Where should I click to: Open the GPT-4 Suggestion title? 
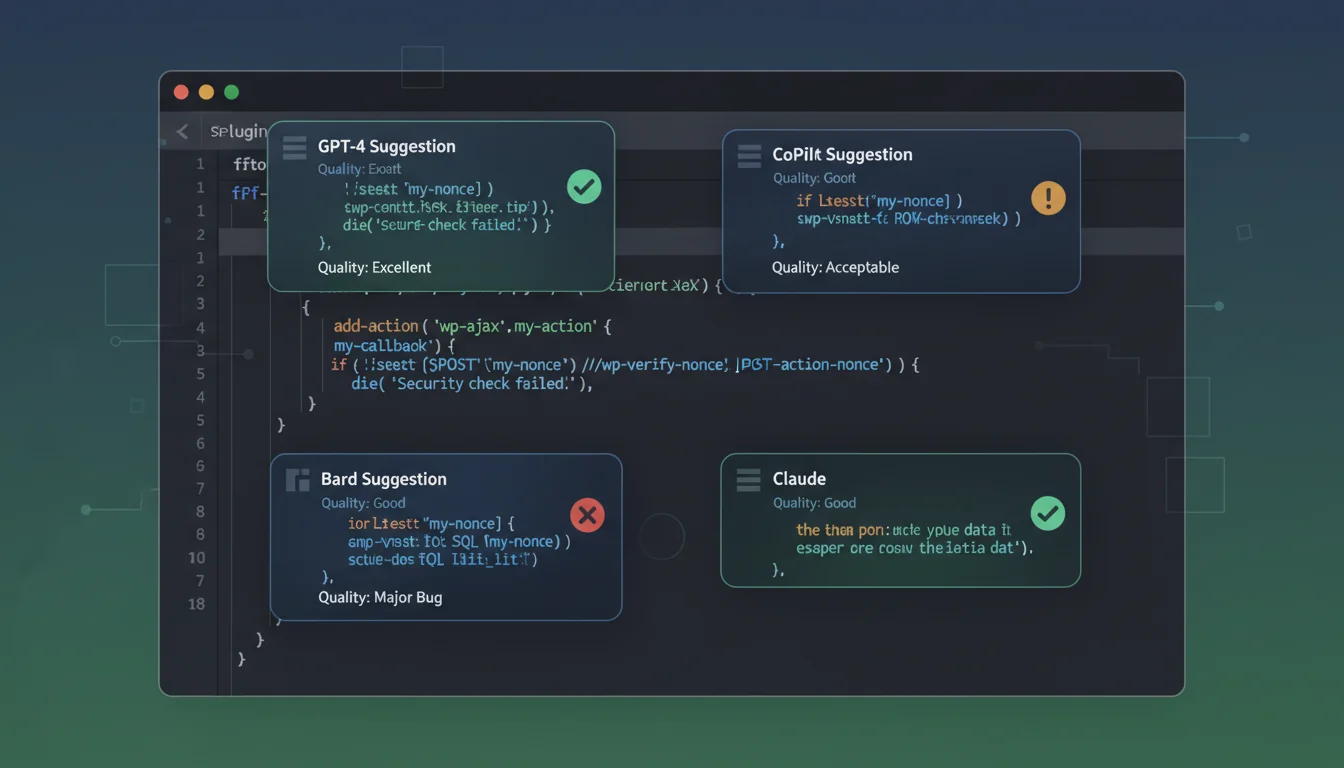click(387, 146)
